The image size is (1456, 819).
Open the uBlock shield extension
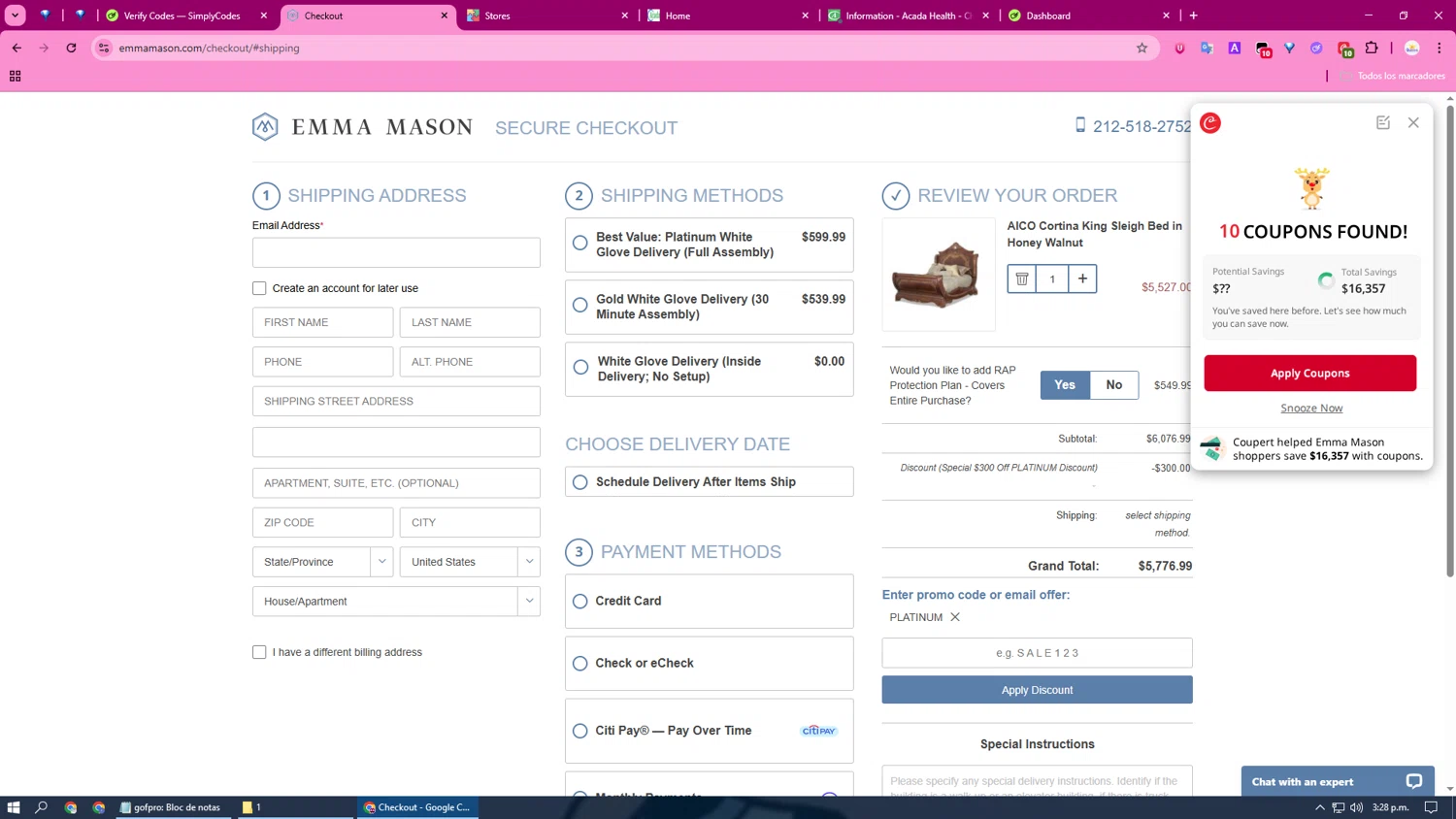pos(1179,48)
